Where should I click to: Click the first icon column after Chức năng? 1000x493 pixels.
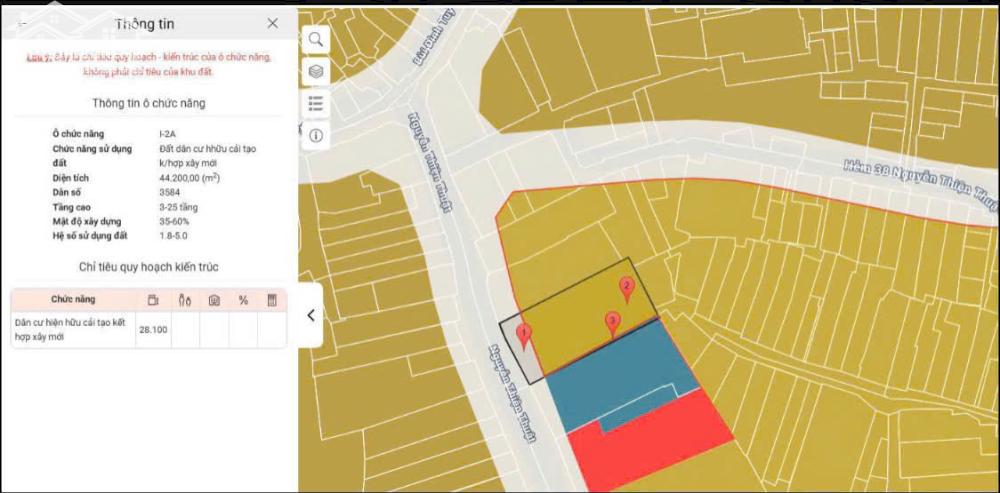coord(153,299)
